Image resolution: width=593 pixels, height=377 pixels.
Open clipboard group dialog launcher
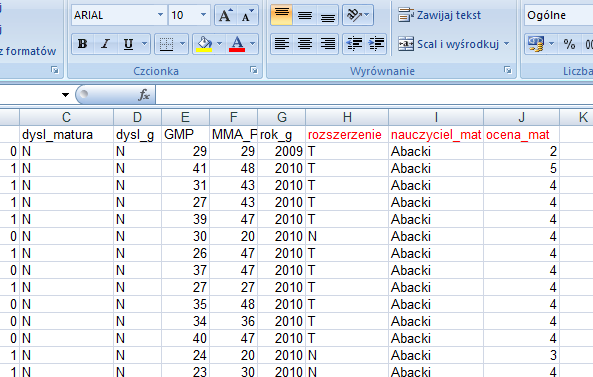point(55,70)
